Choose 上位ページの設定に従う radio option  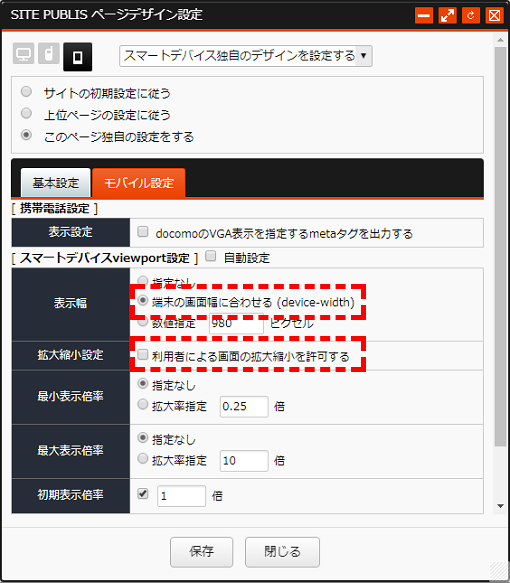pyautogui.click(x=26, y=113)
